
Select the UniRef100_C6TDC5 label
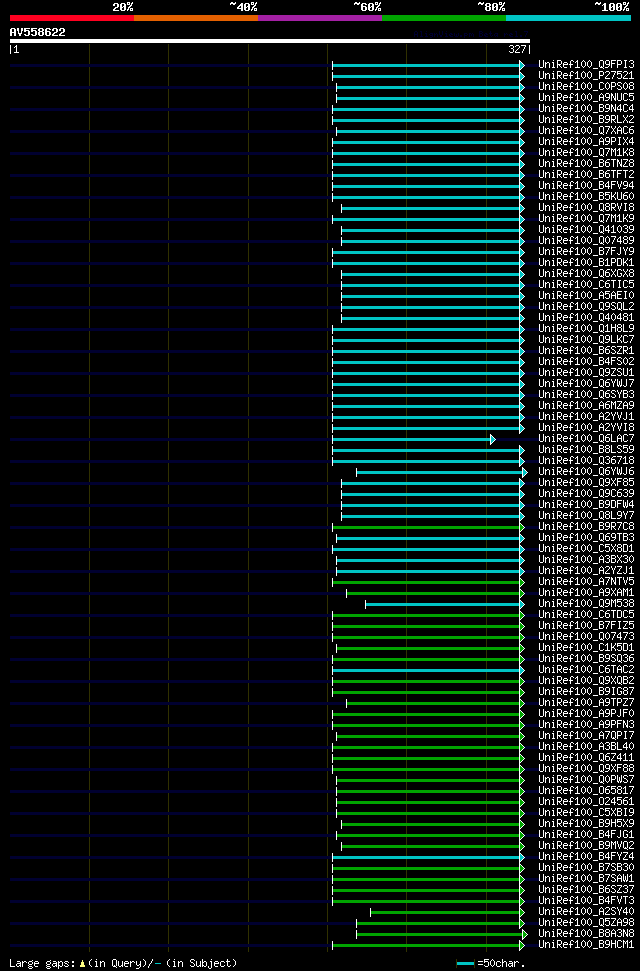click(586, 614)
